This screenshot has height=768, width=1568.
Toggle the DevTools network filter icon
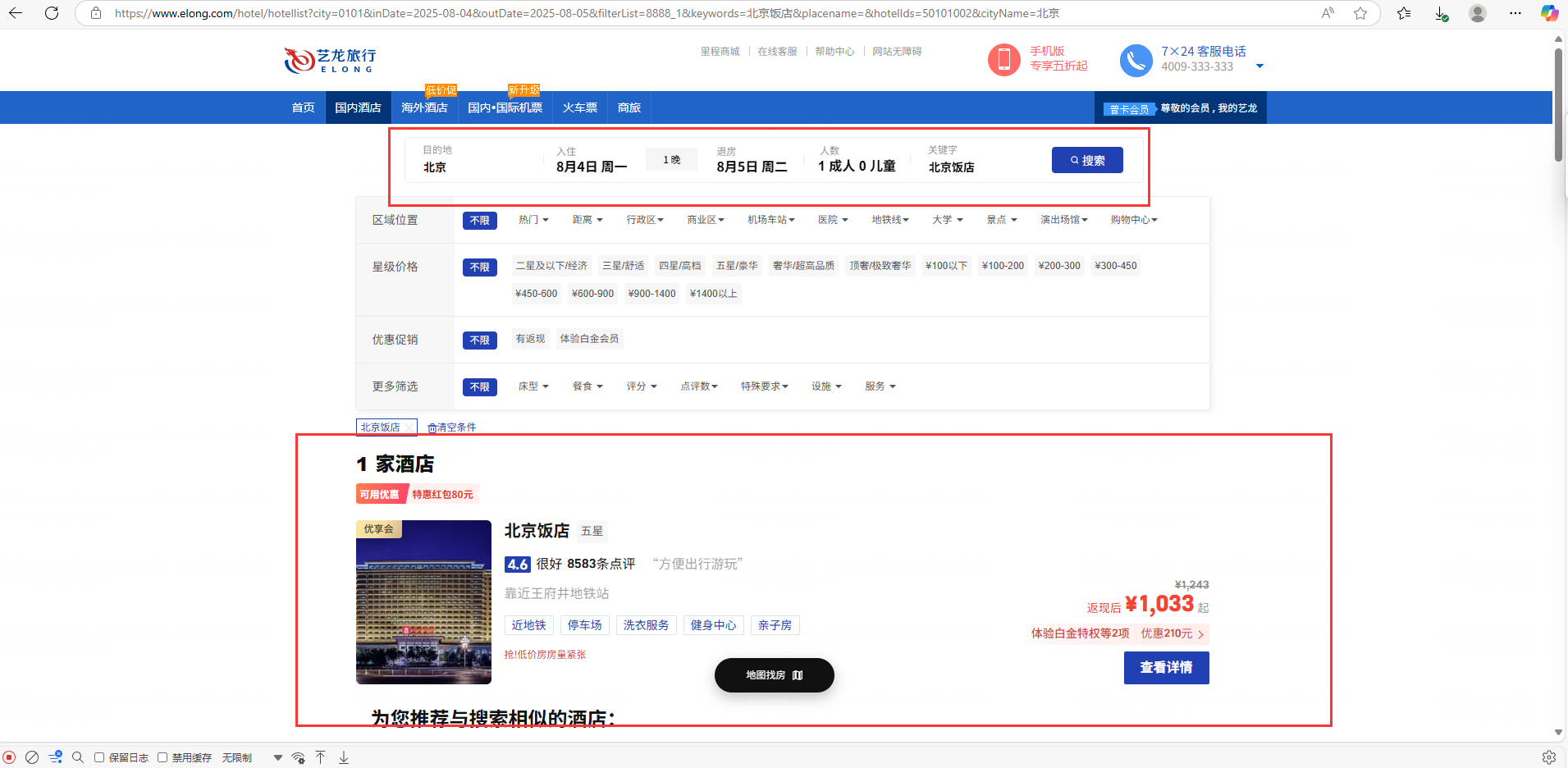tap(55, 757)
